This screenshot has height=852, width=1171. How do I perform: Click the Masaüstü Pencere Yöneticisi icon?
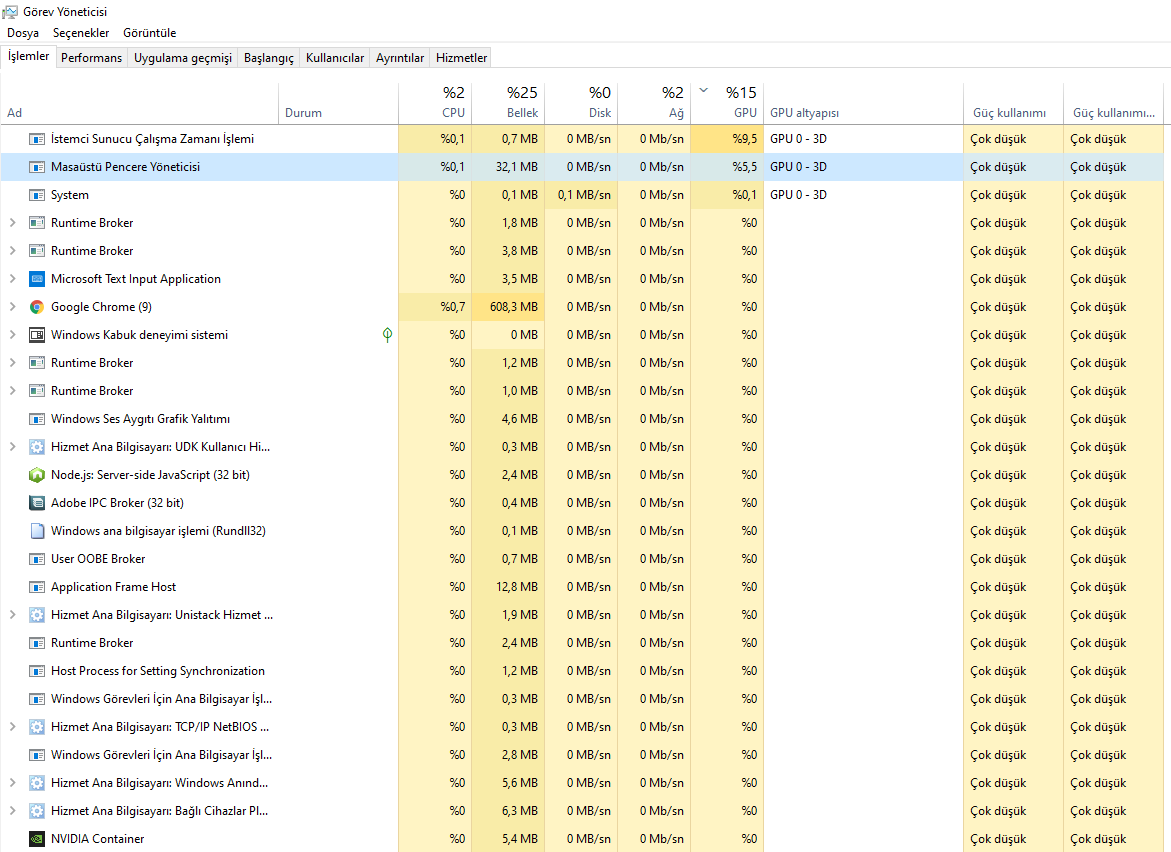pos(37,167)
